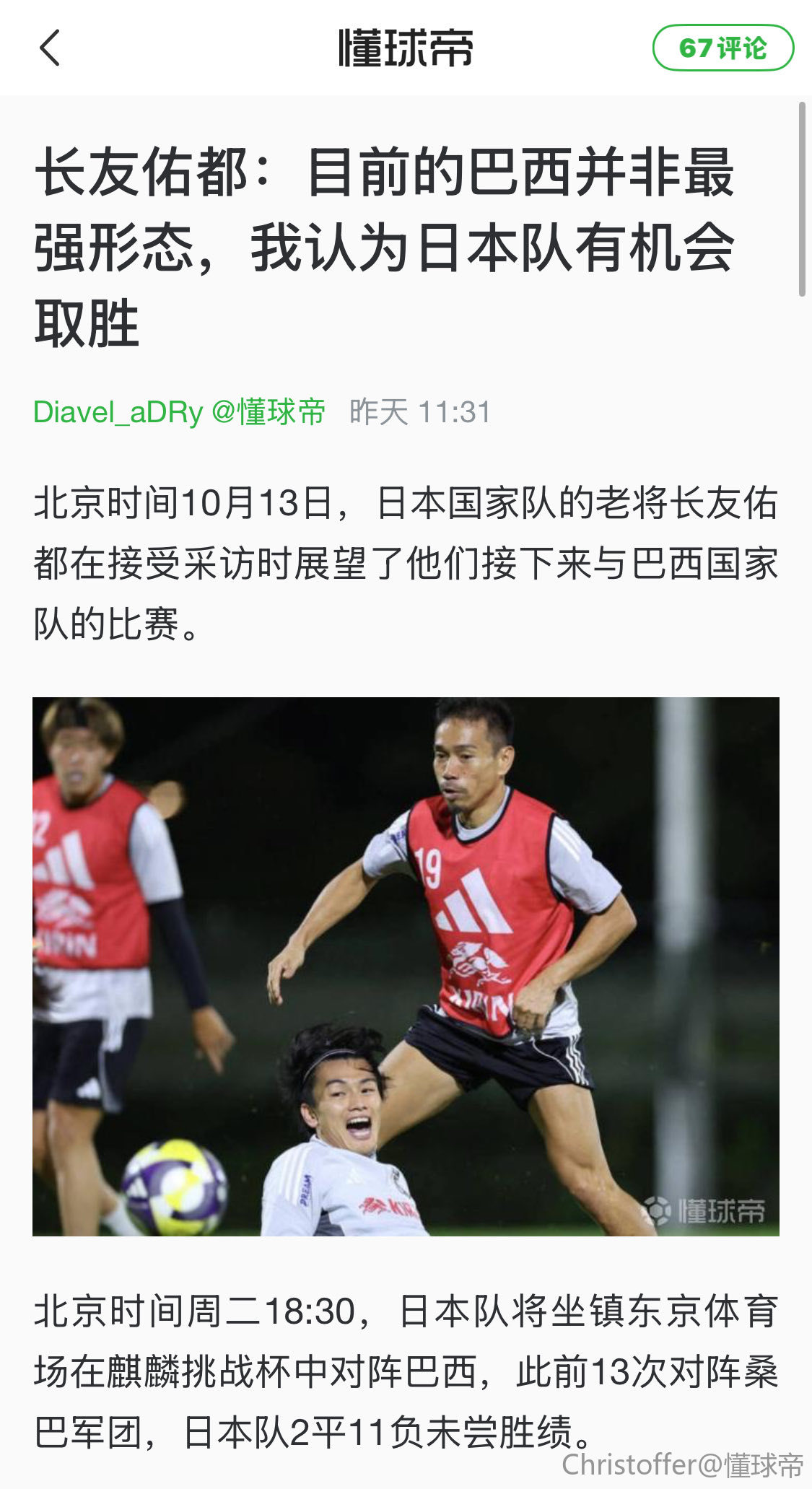This screenshot has height=1489, width=812.
Task: Tap the paragraph starting 北京时间10月13日
Action: pyautogui.click(x=406, y=563)
